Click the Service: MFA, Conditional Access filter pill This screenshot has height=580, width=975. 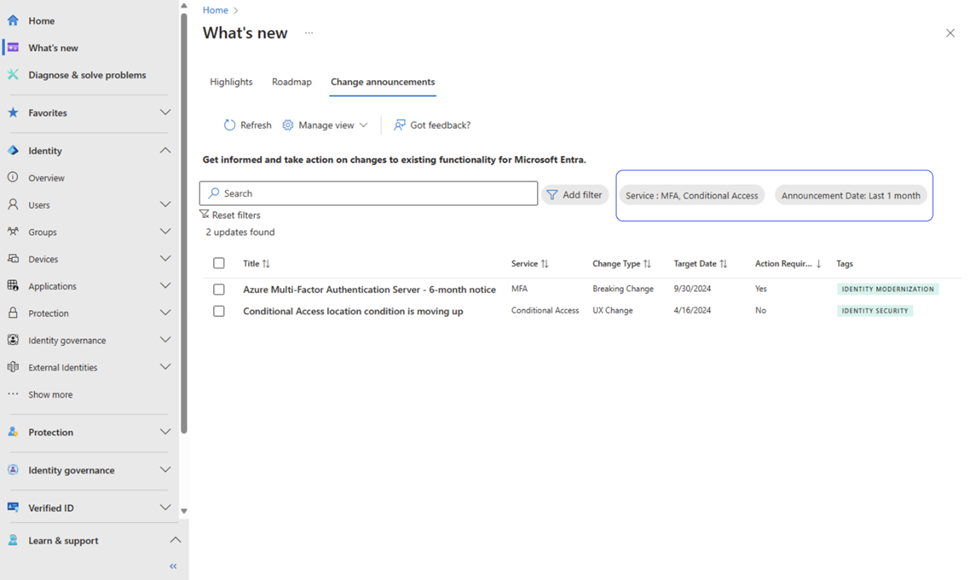(691, 195)
